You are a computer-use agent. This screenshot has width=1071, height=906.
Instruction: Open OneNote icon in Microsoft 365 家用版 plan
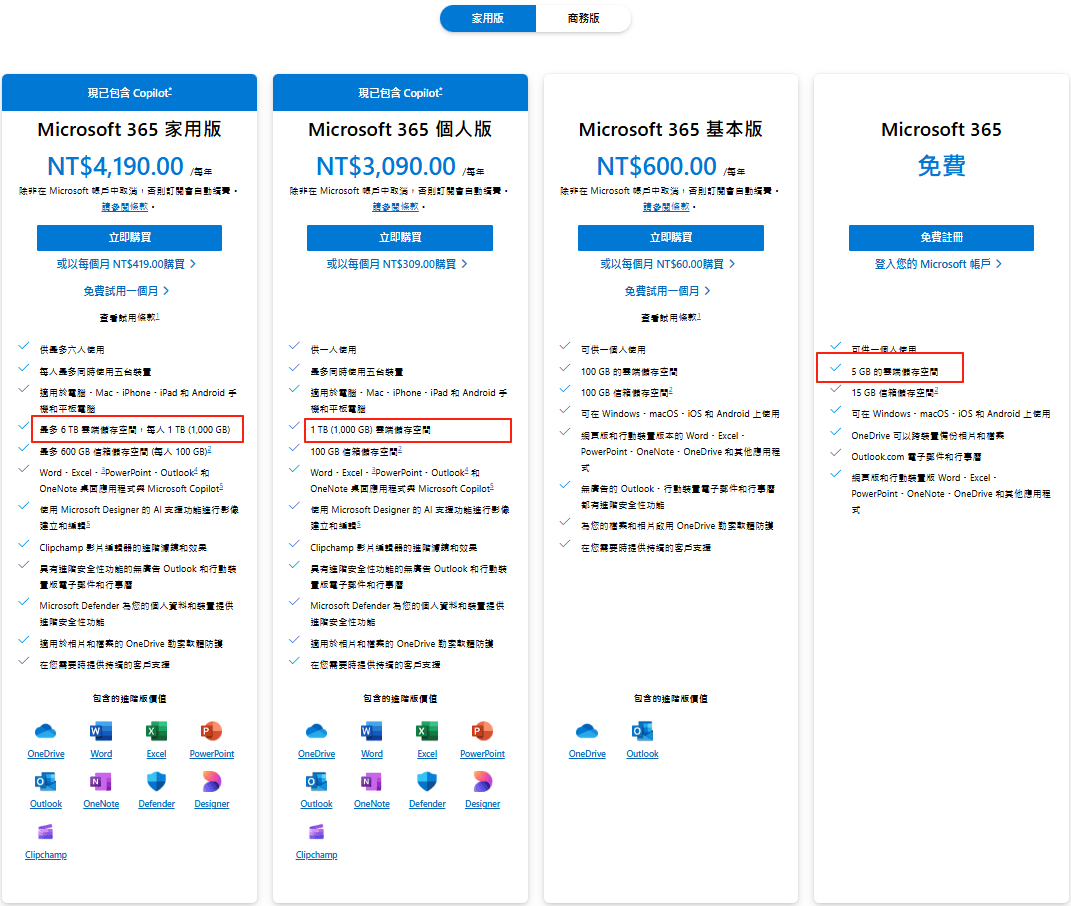coord(101,781)
